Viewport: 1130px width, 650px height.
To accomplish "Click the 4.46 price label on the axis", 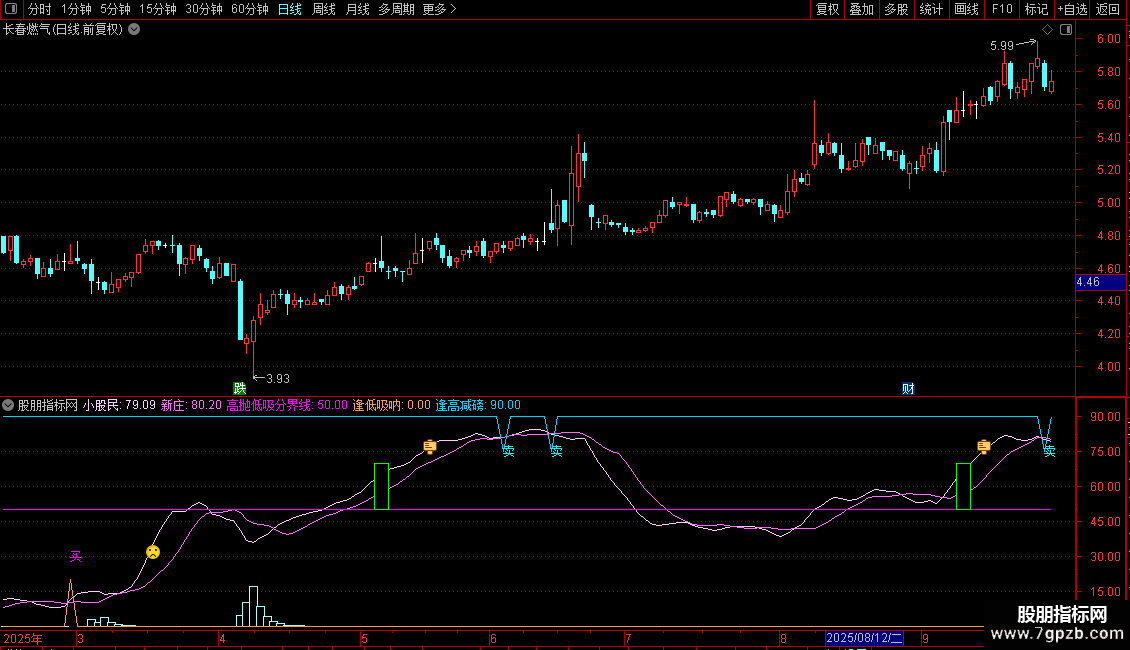I will (1088, 283).
